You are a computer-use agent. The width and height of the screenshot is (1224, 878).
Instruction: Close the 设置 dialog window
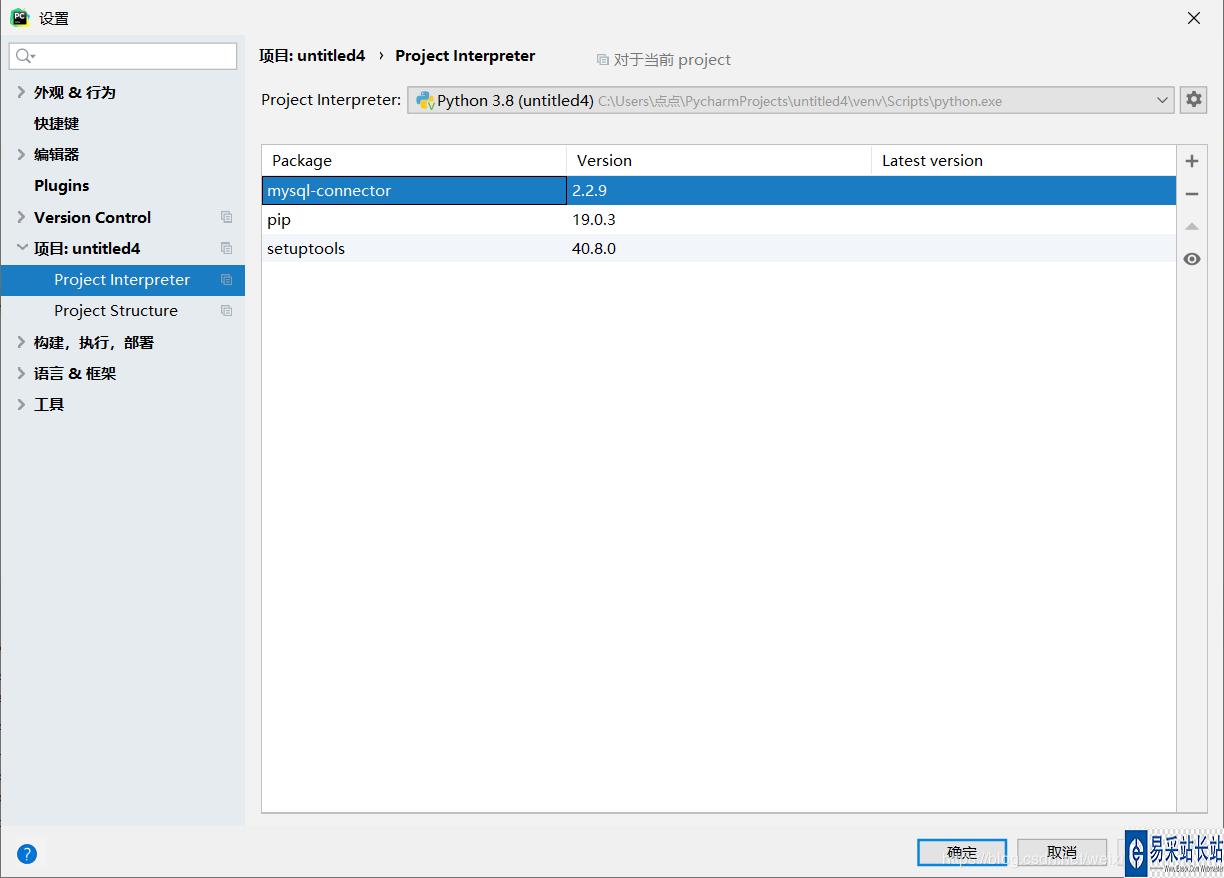1193,18
